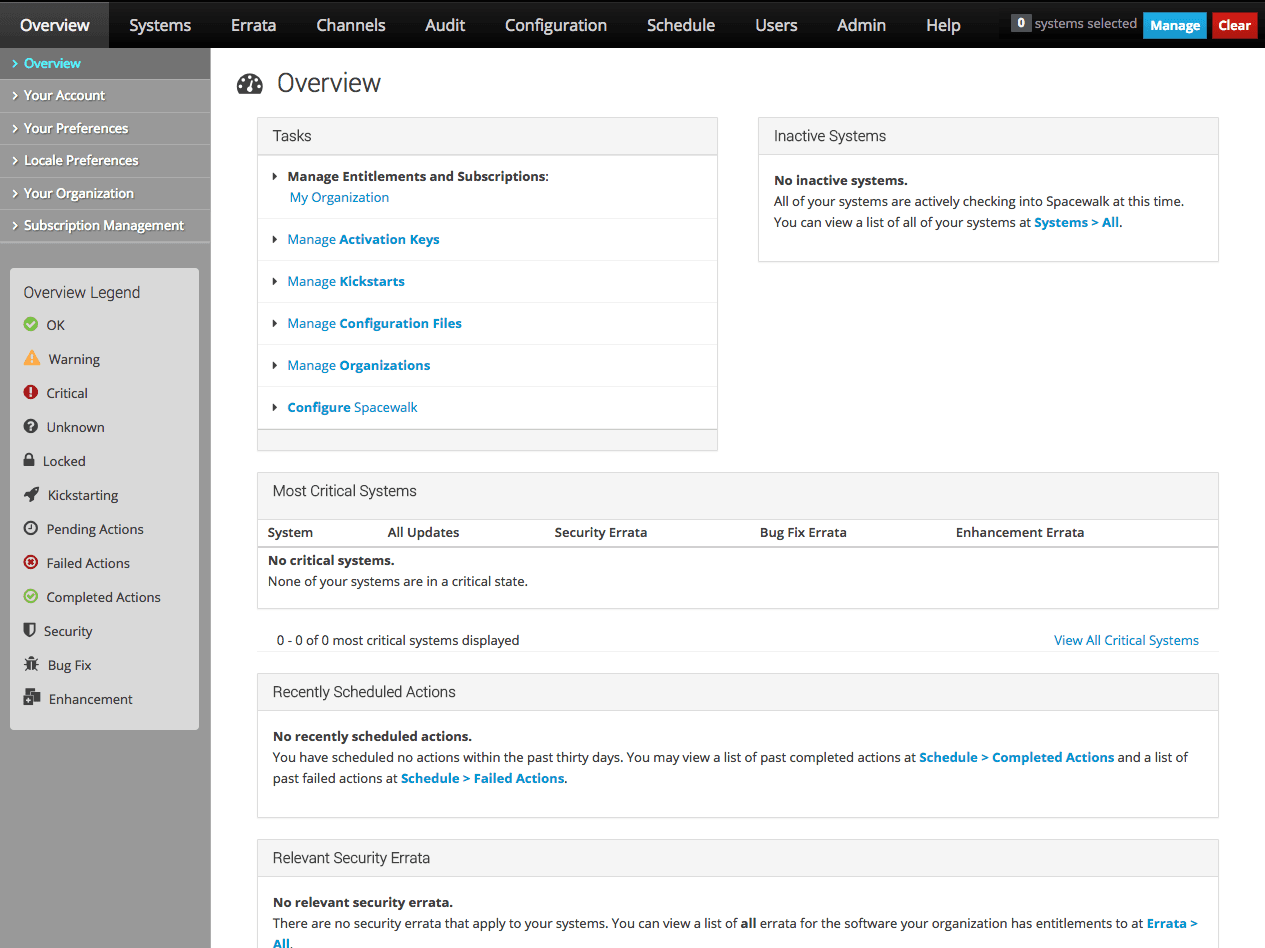Screen dimensions: 1265x948
Task: Click the Unknown question mark icon
Action: 31,427
